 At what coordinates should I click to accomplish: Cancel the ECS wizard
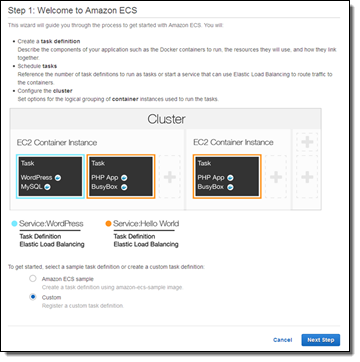tap(283, 340)
